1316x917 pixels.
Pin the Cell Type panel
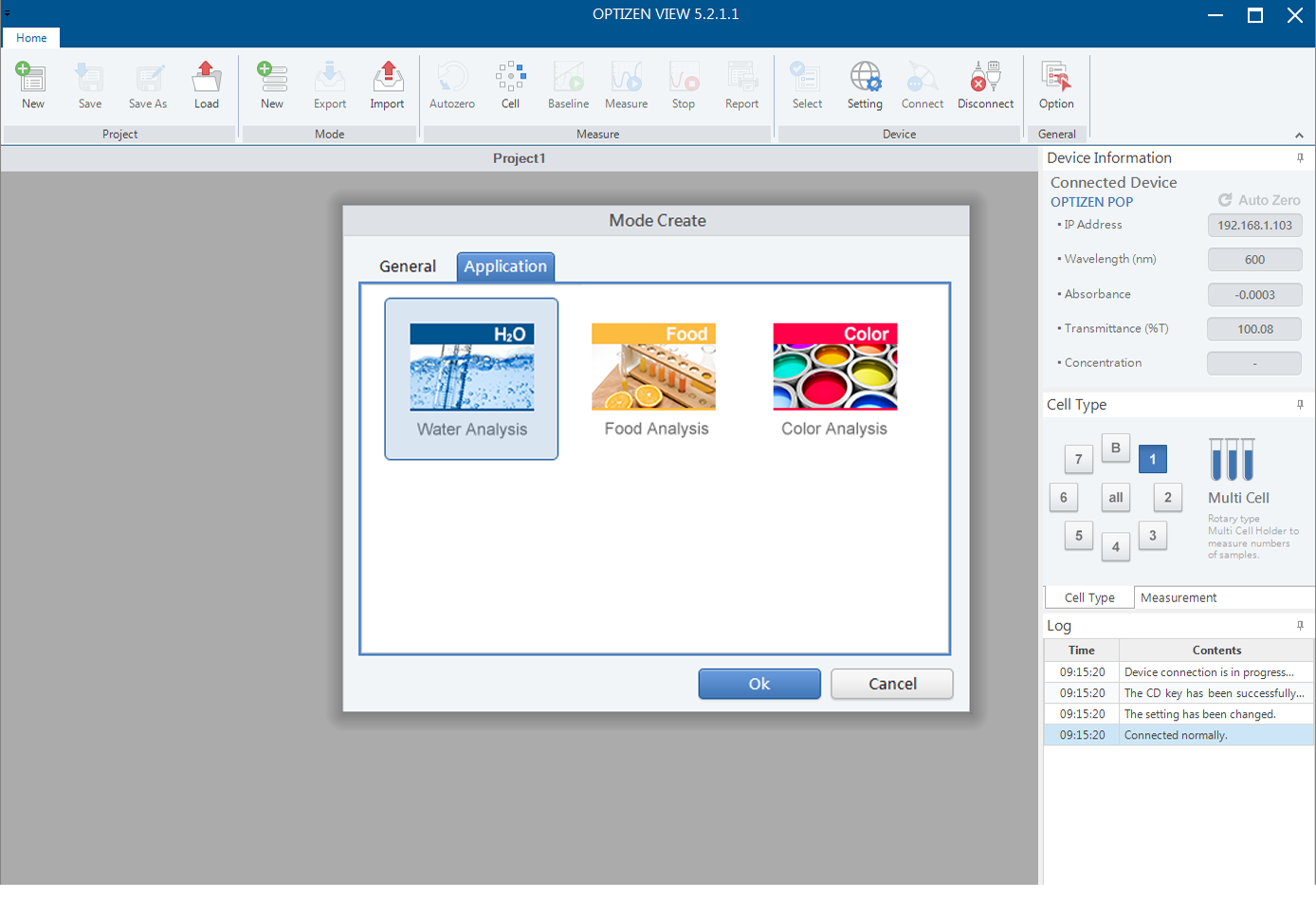[1300, 404]
